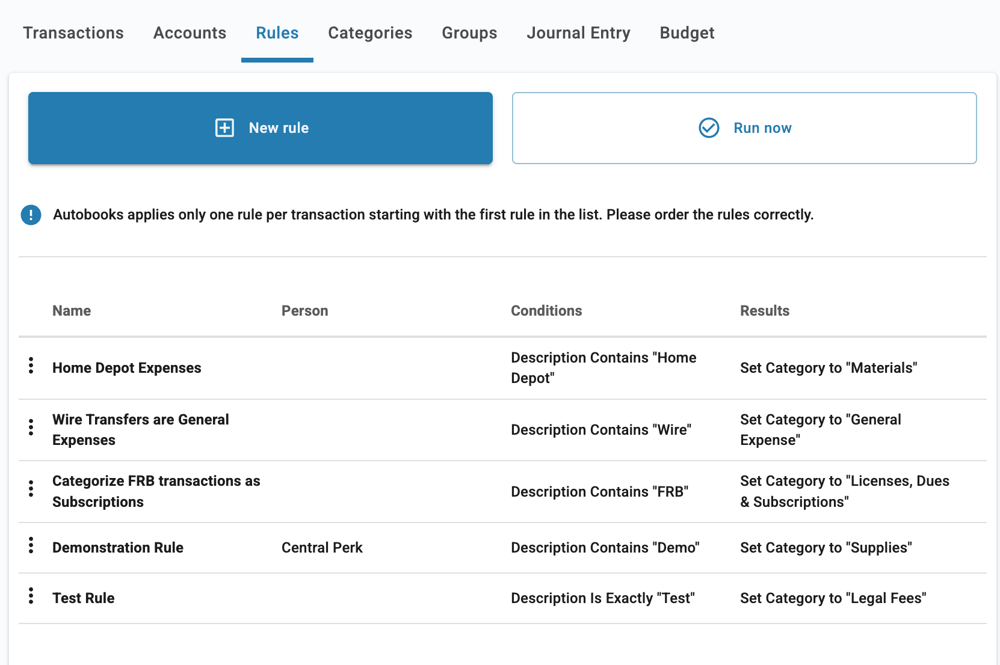Go to the Categories tab

(370, 33)
